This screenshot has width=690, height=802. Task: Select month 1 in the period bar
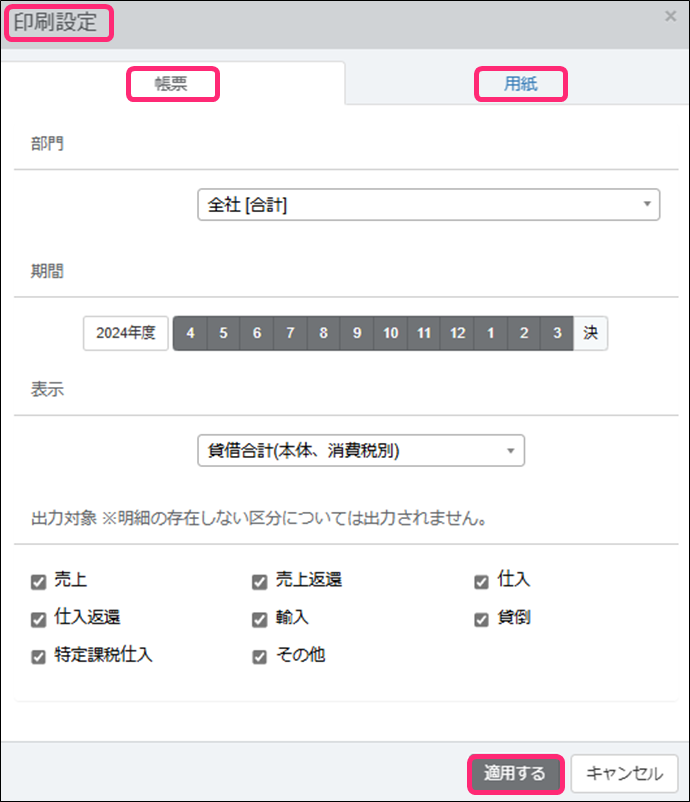pyautogui.click(x=491, y=333)
